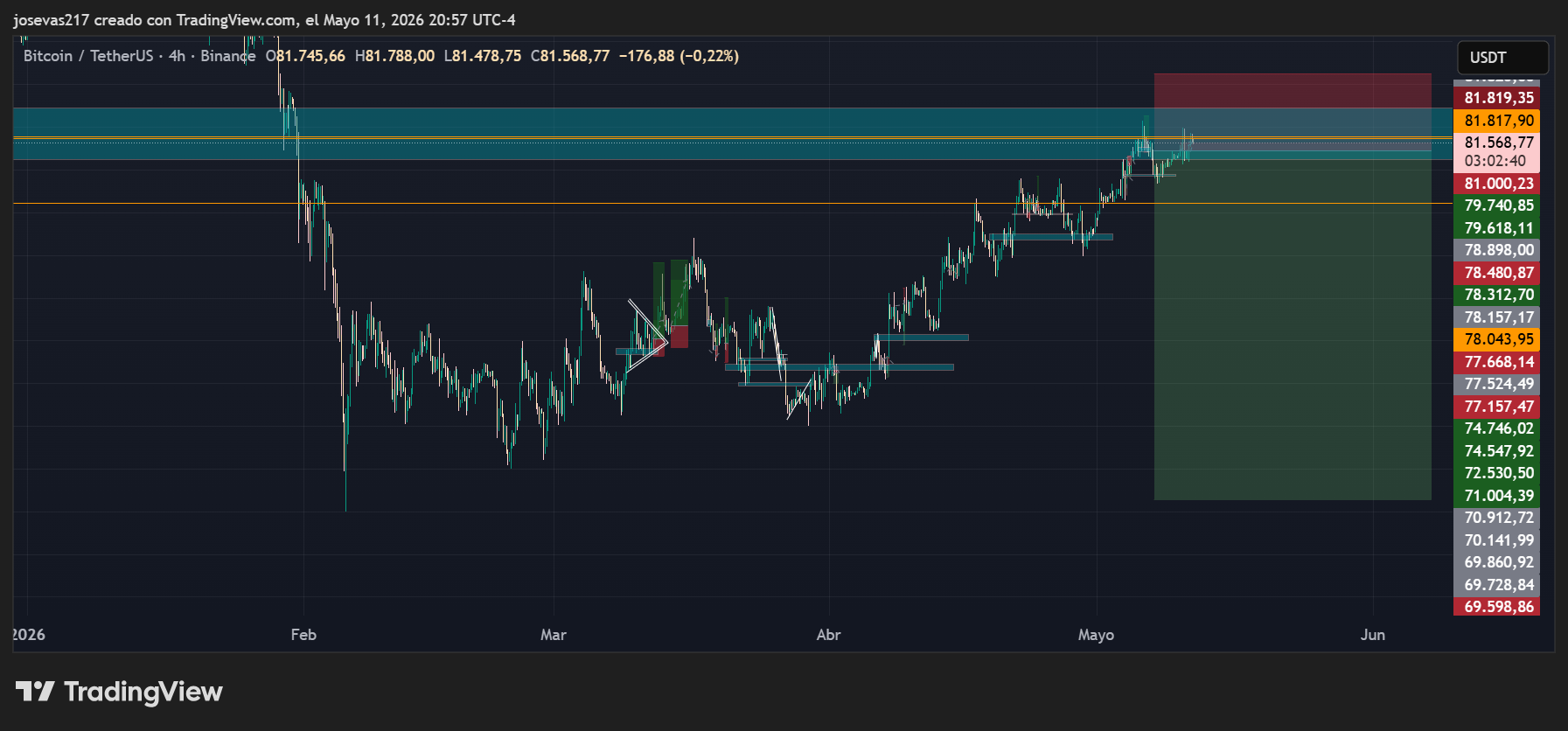The width and height of the screenshot is (1568, 731).
Task: Click the Mayo label on time axis
Action: coord(1096,635)
